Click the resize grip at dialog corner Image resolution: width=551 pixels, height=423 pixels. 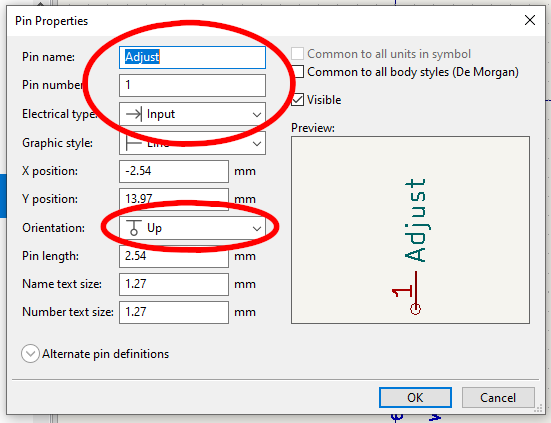click(x=538, y=409)
